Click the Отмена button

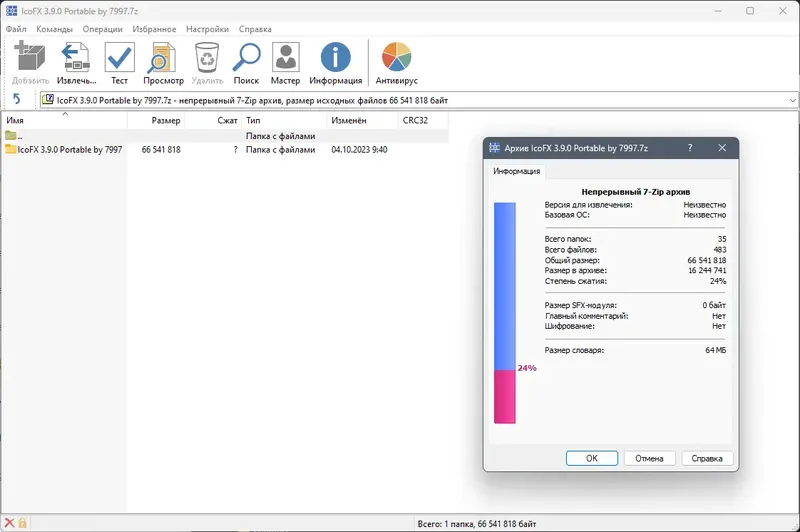[649, 458]
